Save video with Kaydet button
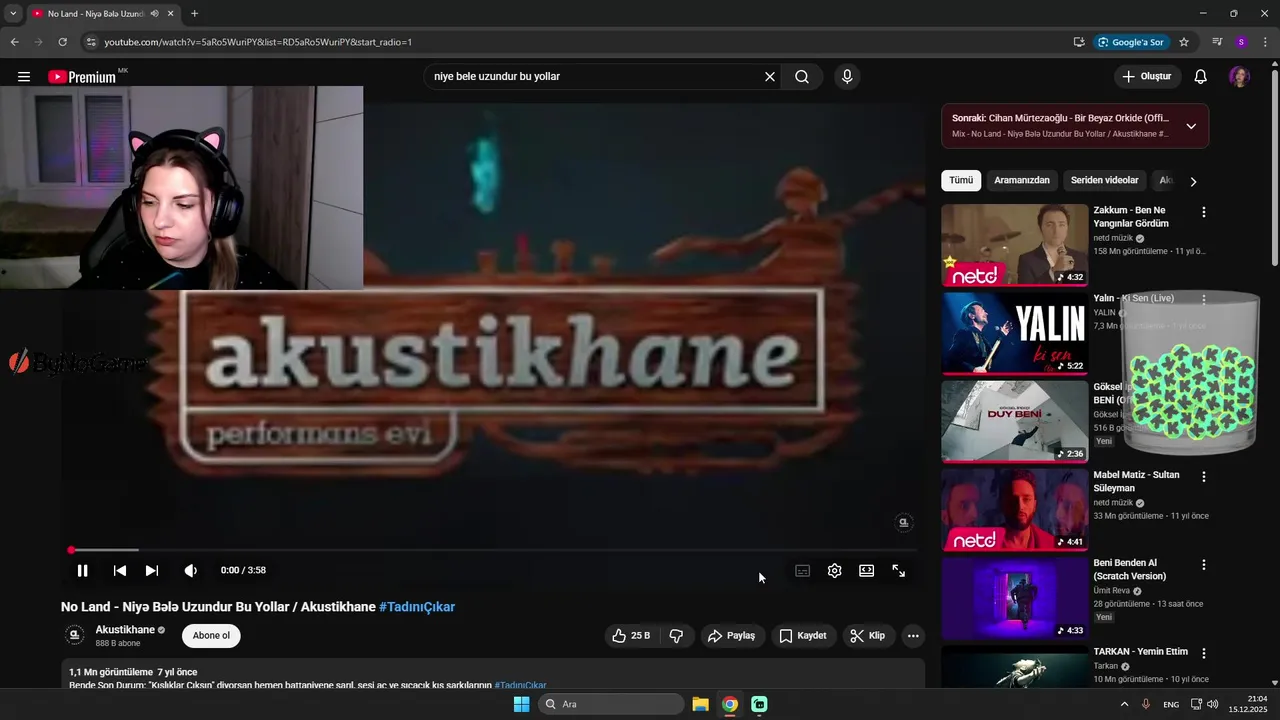Screen dimensions: 1280x720 pos(803,636)
